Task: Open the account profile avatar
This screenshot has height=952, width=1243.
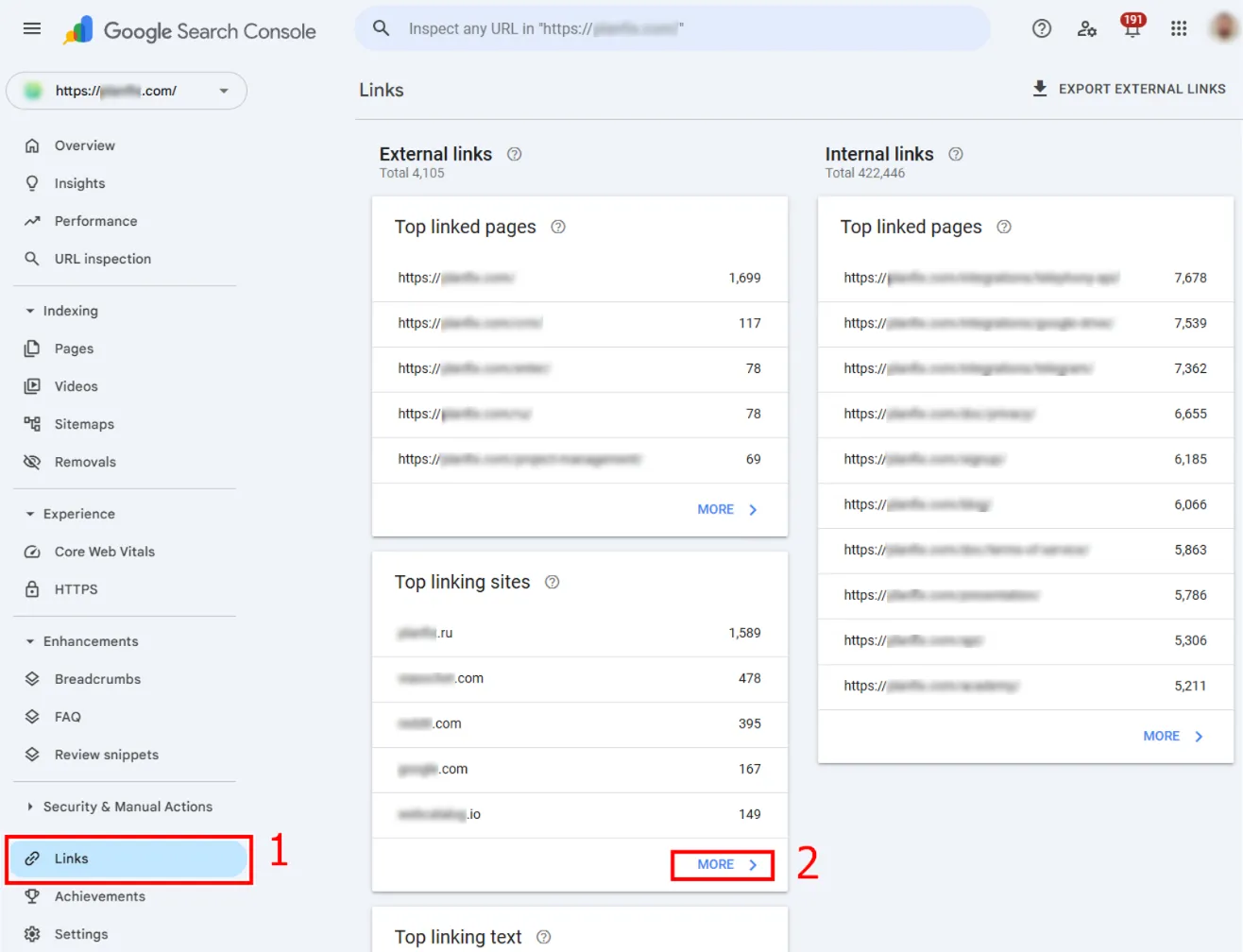Action: pyautogui.click(x=1224, y=27)
